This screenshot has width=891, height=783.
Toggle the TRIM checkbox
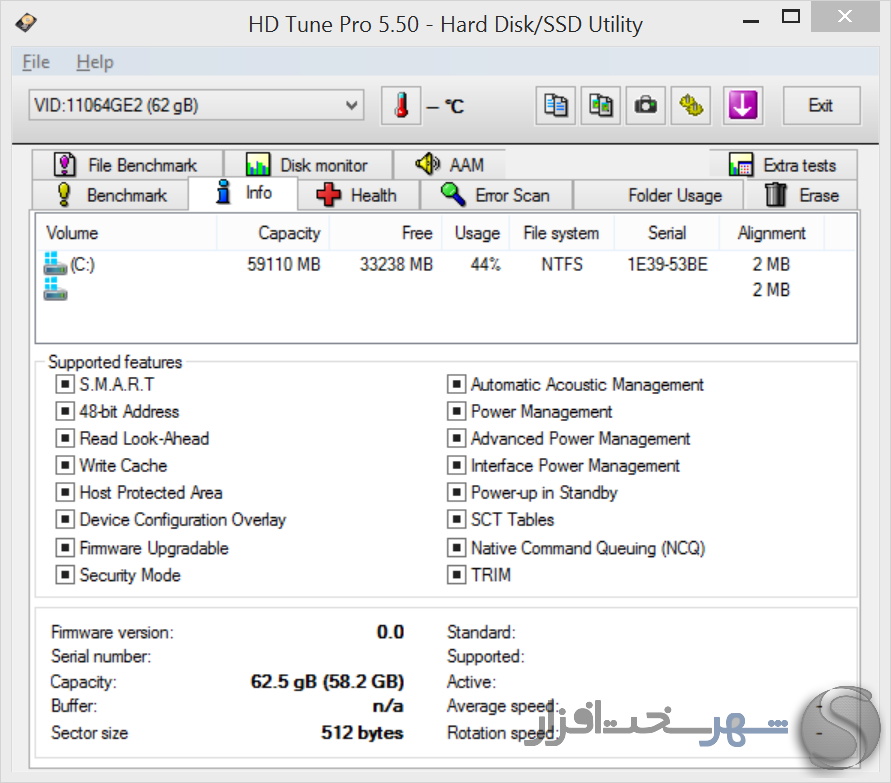pos(456,574)
